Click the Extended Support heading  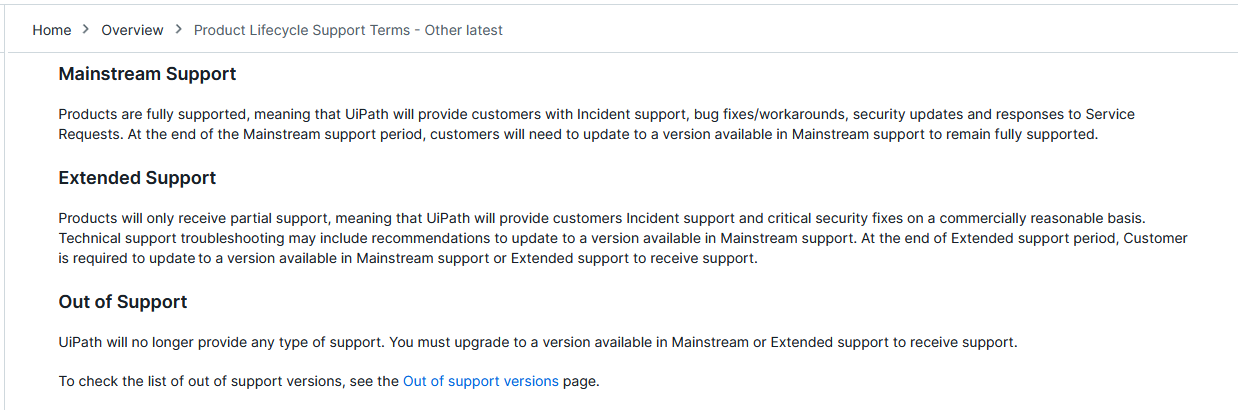click(137, 178)
